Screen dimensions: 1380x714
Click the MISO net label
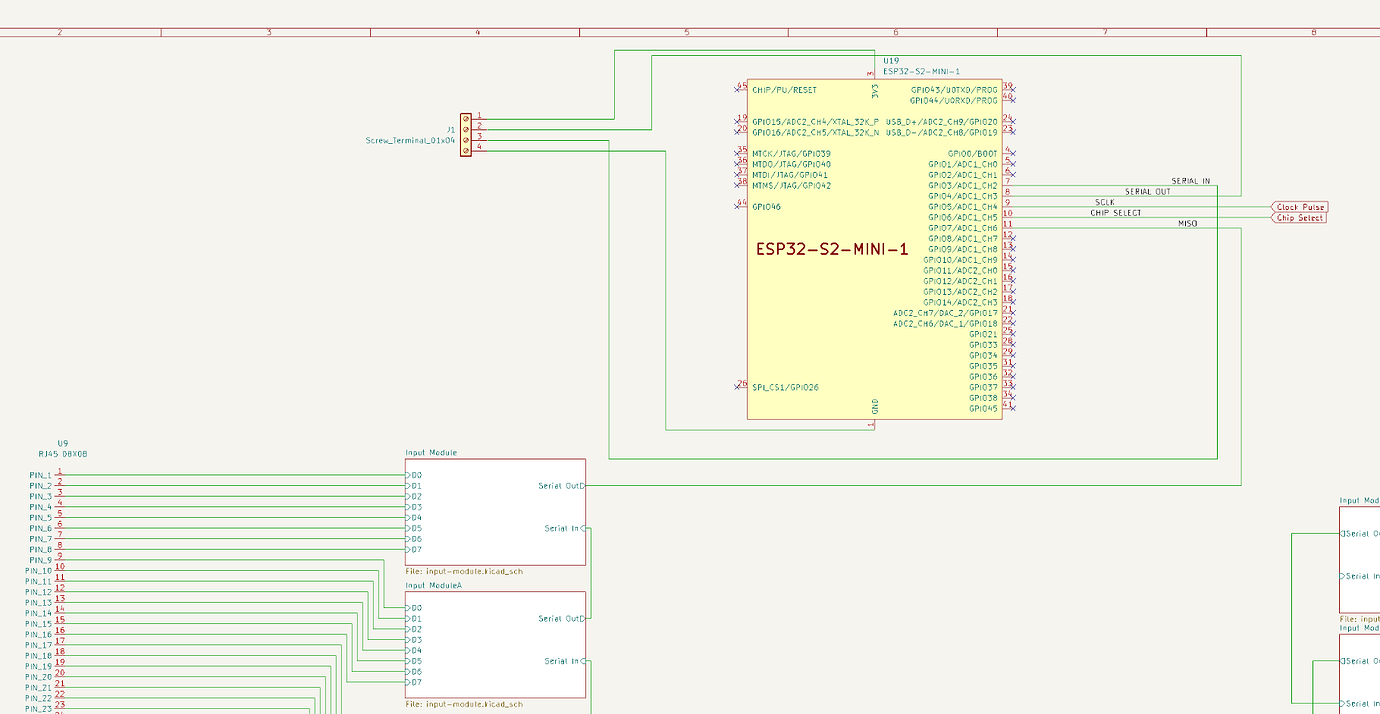click(1189, 222)
